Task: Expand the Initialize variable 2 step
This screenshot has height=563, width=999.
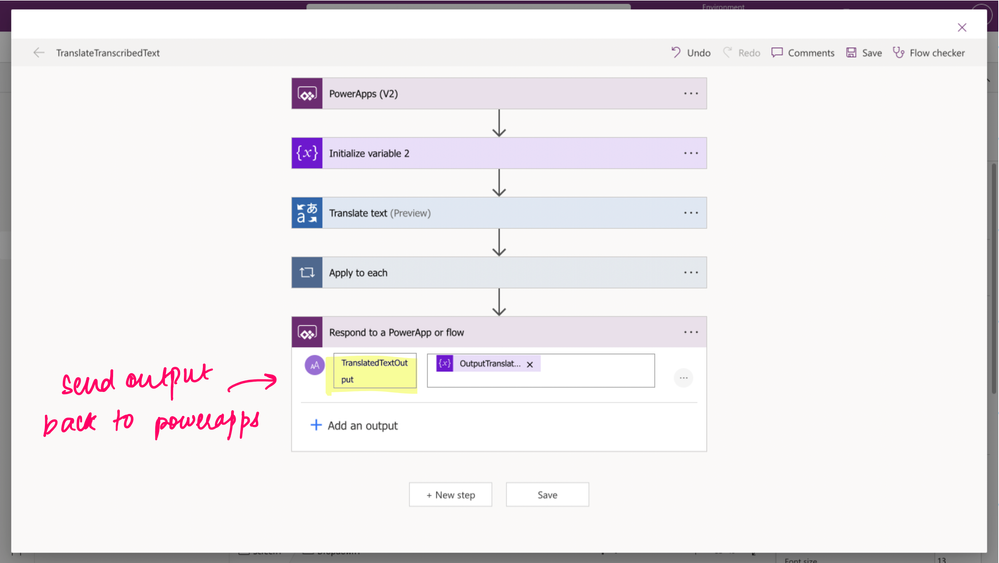Action: pyautogui.click(x=499, y=153)
